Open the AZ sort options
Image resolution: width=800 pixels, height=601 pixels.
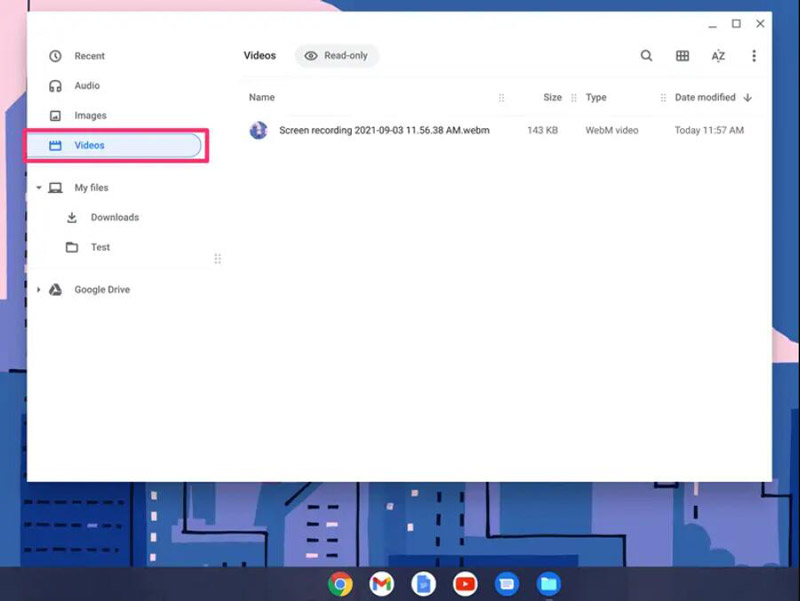click(718, 56)
